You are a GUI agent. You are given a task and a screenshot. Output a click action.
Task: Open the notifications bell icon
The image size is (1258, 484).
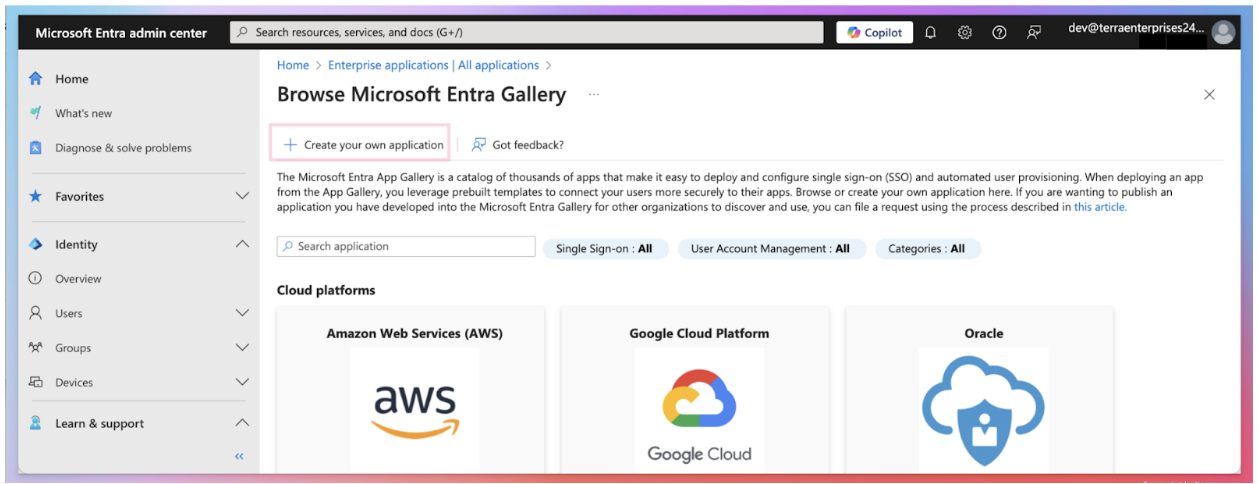[931, 32]
